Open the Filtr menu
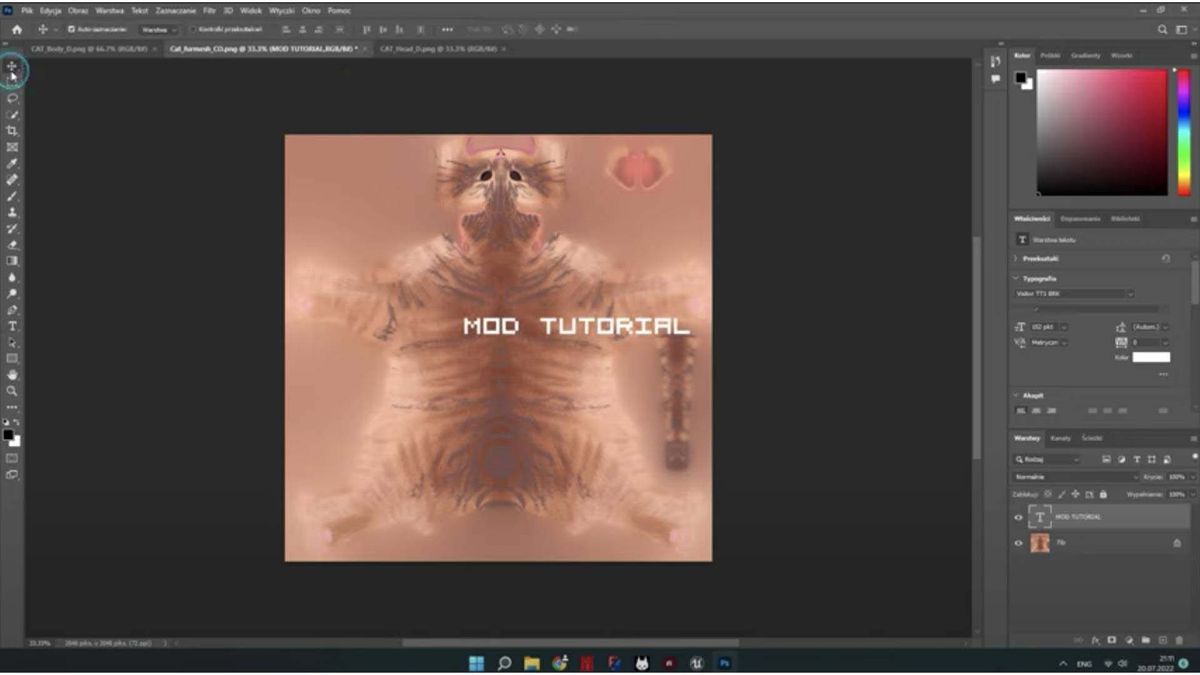 (209, 10)
